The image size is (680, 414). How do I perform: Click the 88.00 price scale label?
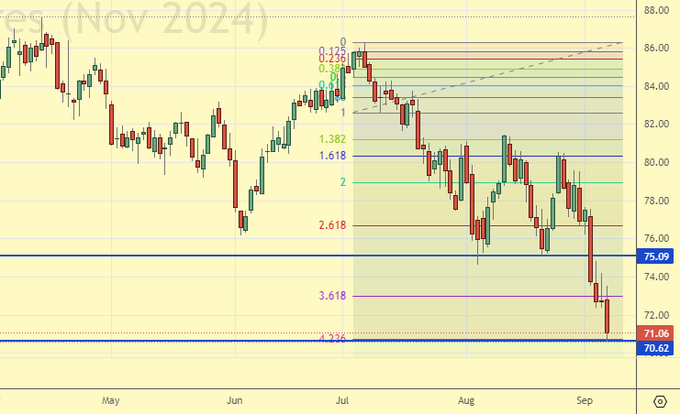coord(657,10)
